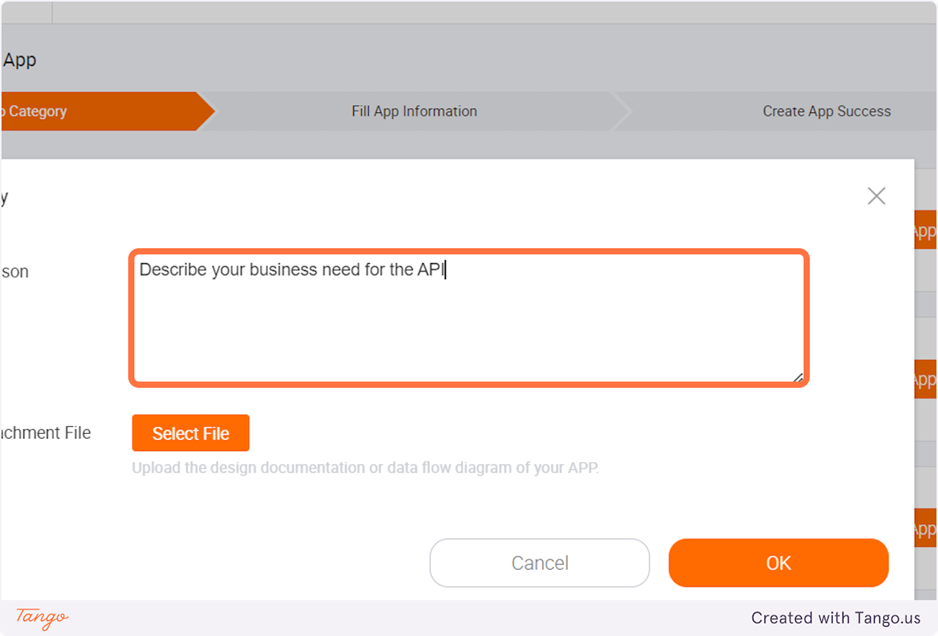
Task: Open the Tango logo in footer
Action: tap(42, 617)
